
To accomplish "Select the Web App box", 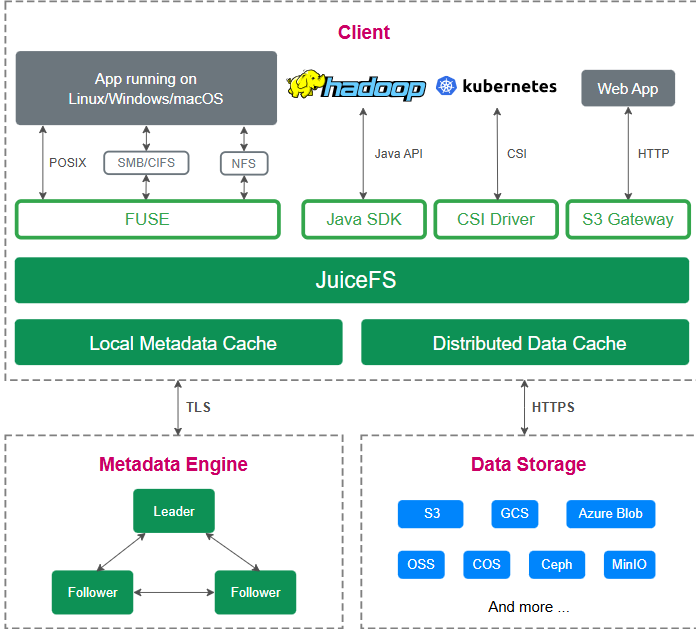I will (628, 88).
